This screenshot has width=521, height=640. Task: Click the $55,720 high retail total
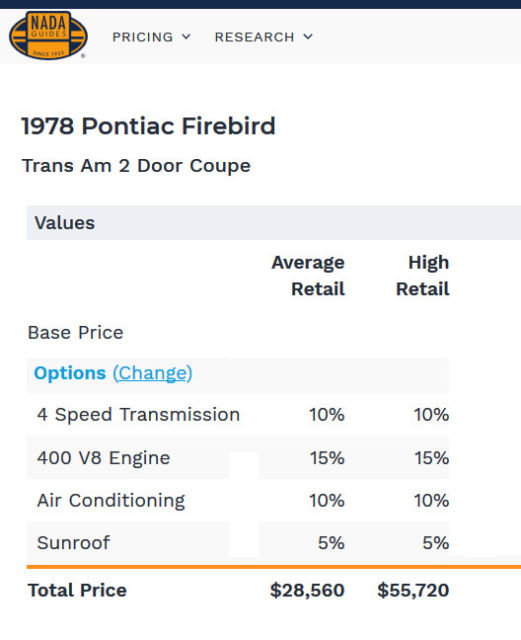click(413, 591)
